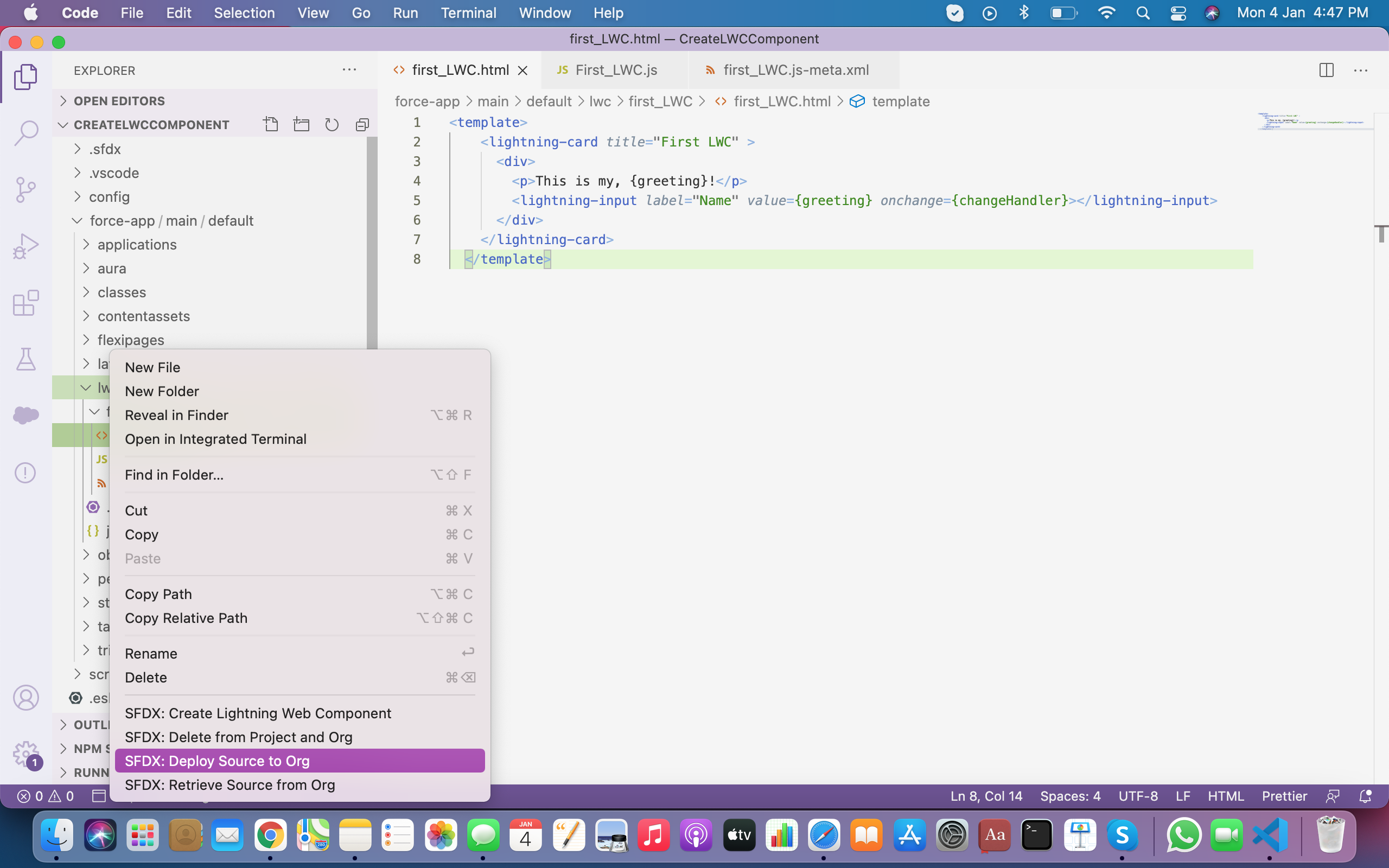Collapse the force-app / main / default folder
The image size is (1389, 868).
click(171, 220)
